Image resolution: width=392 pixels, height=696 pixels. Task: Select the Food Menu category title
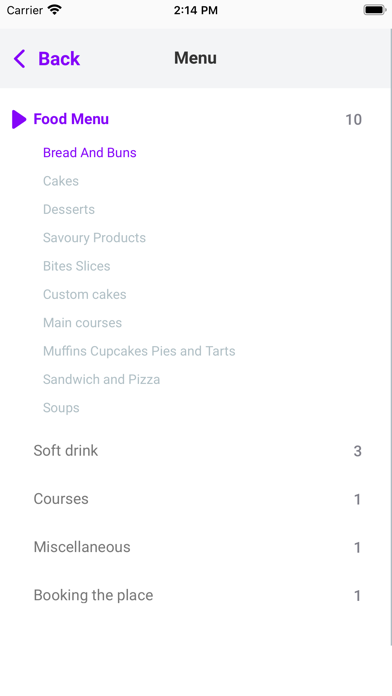coord(71,119)
